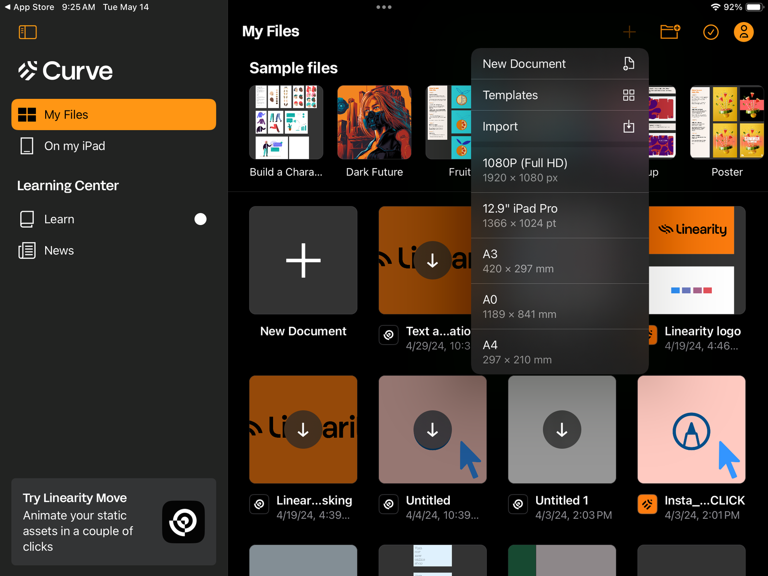
Task: Download the Untitled 1 file
Action: [x=562, y=430]
